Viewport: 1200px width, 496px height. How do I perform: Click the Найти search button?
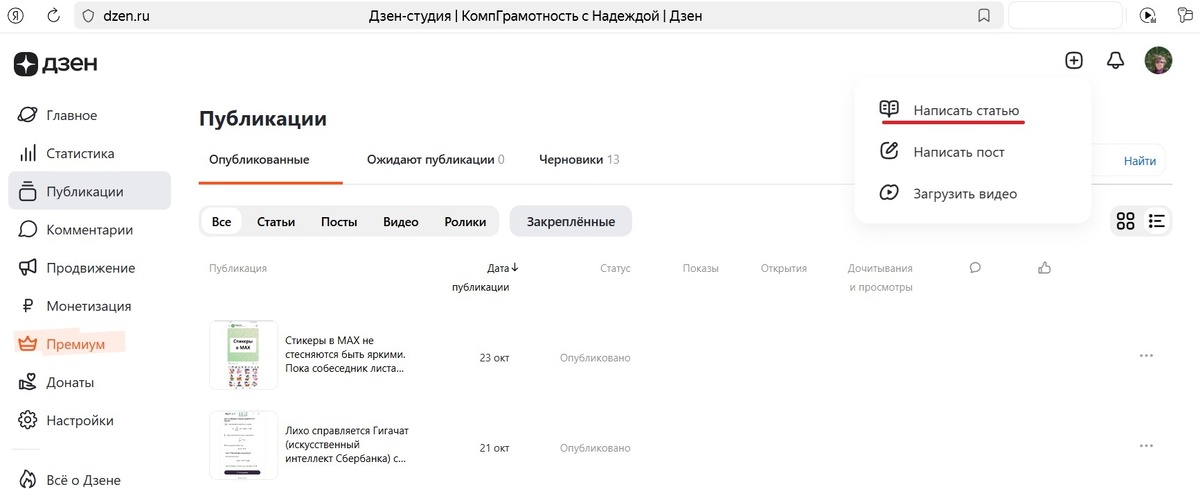[1140, 161]
